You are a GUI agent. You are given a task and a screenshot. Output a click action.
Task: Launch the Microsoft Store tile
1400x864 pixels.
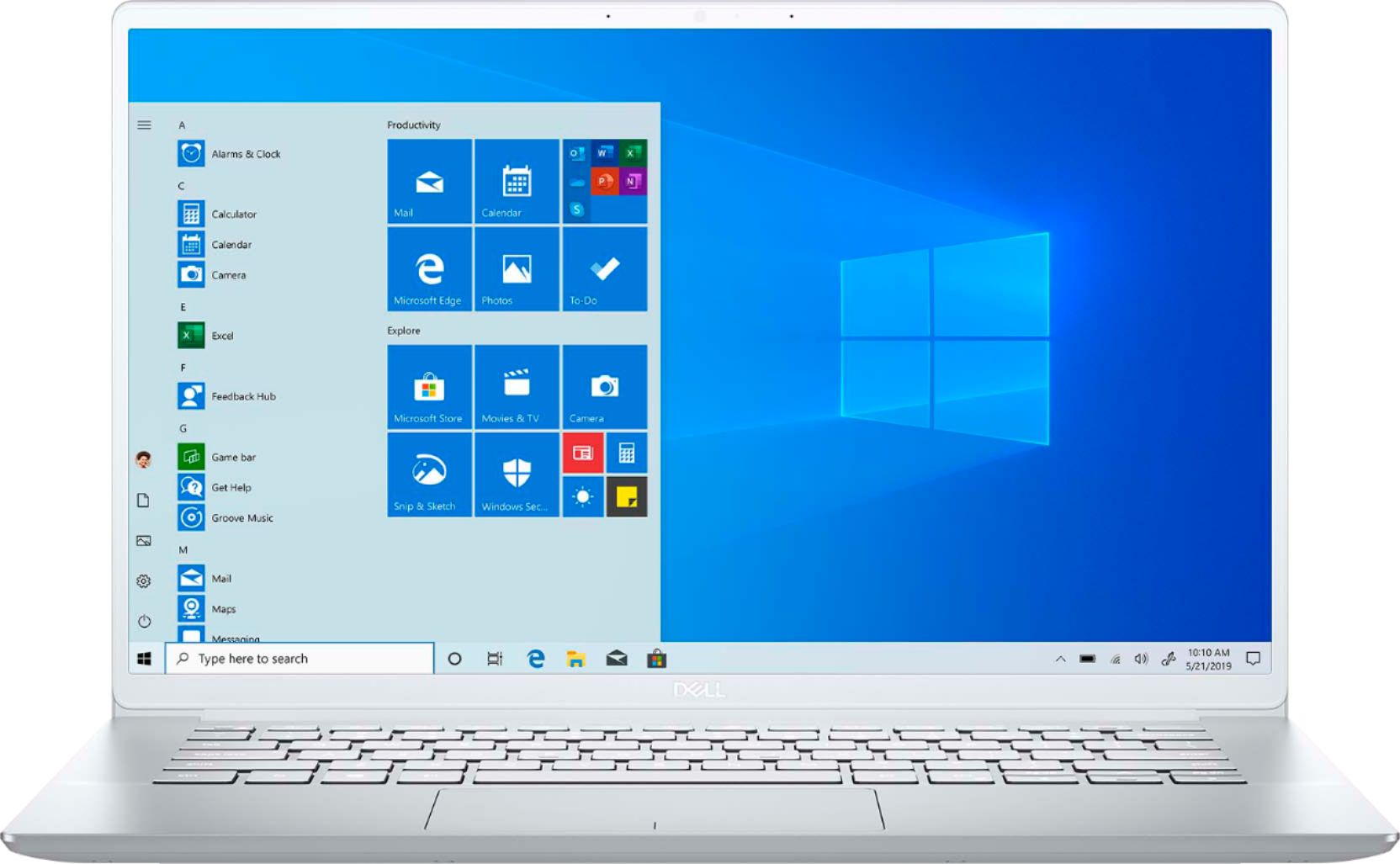(x=429, y=387)
